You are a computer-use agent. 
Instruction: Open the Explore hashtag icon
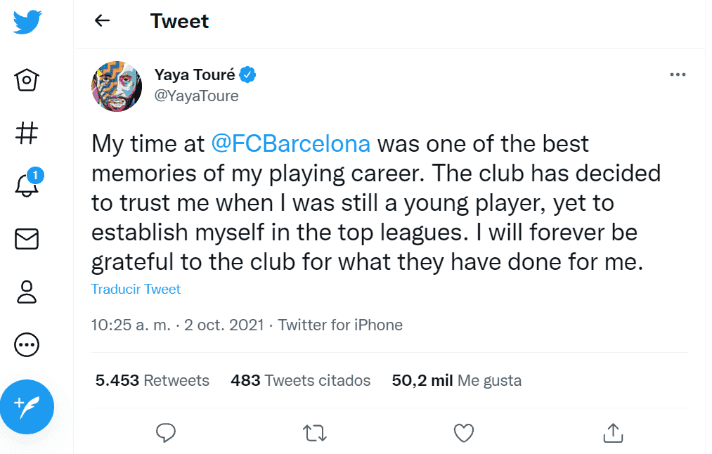pyautogui.click(x=27, y=132)
